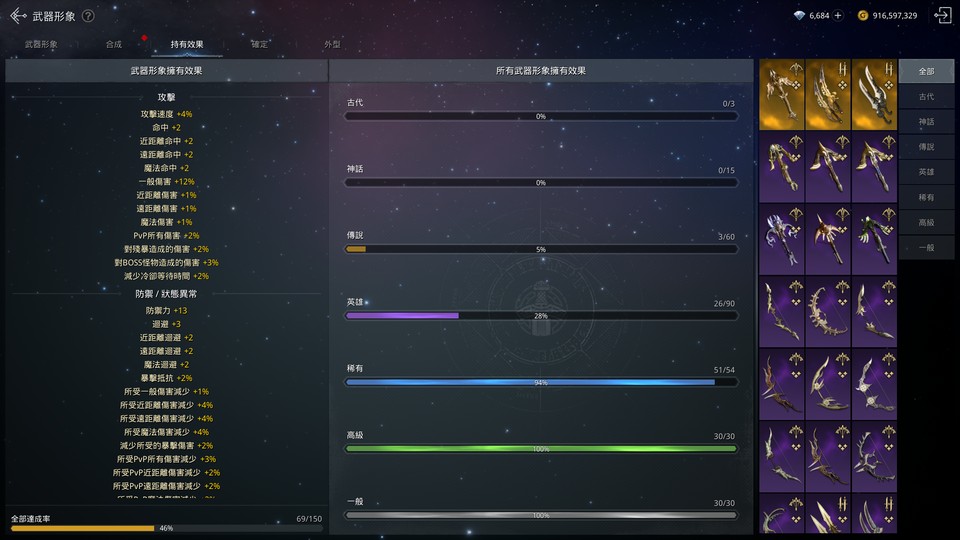Select the first golden weapon thumbnail
The width and height of the screenshot is (960, 540).
(782, 95)
